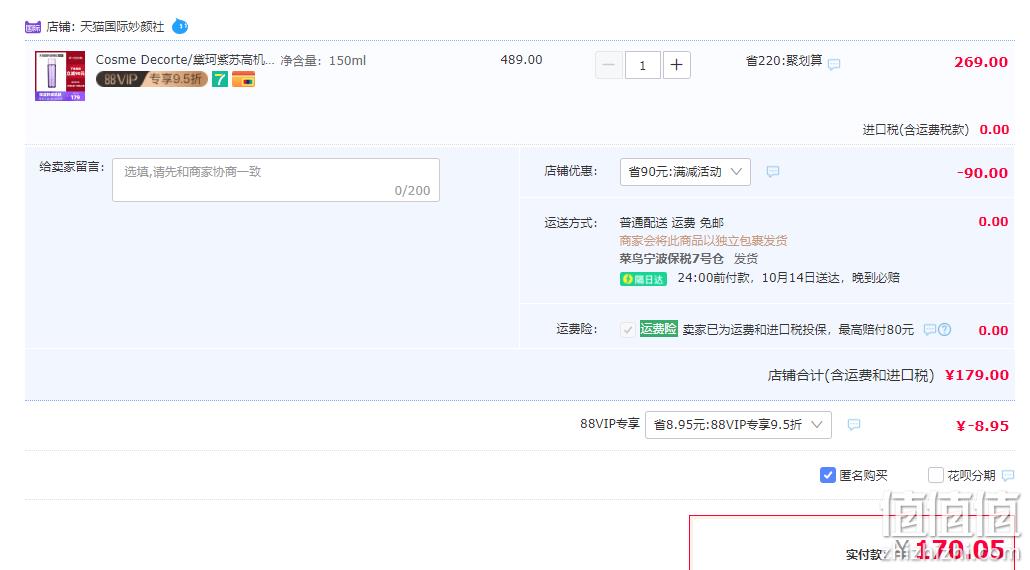1030x570 pixels.
Task: Click the 普通配送 运费 免邮 shipping text
Action: 671,223
